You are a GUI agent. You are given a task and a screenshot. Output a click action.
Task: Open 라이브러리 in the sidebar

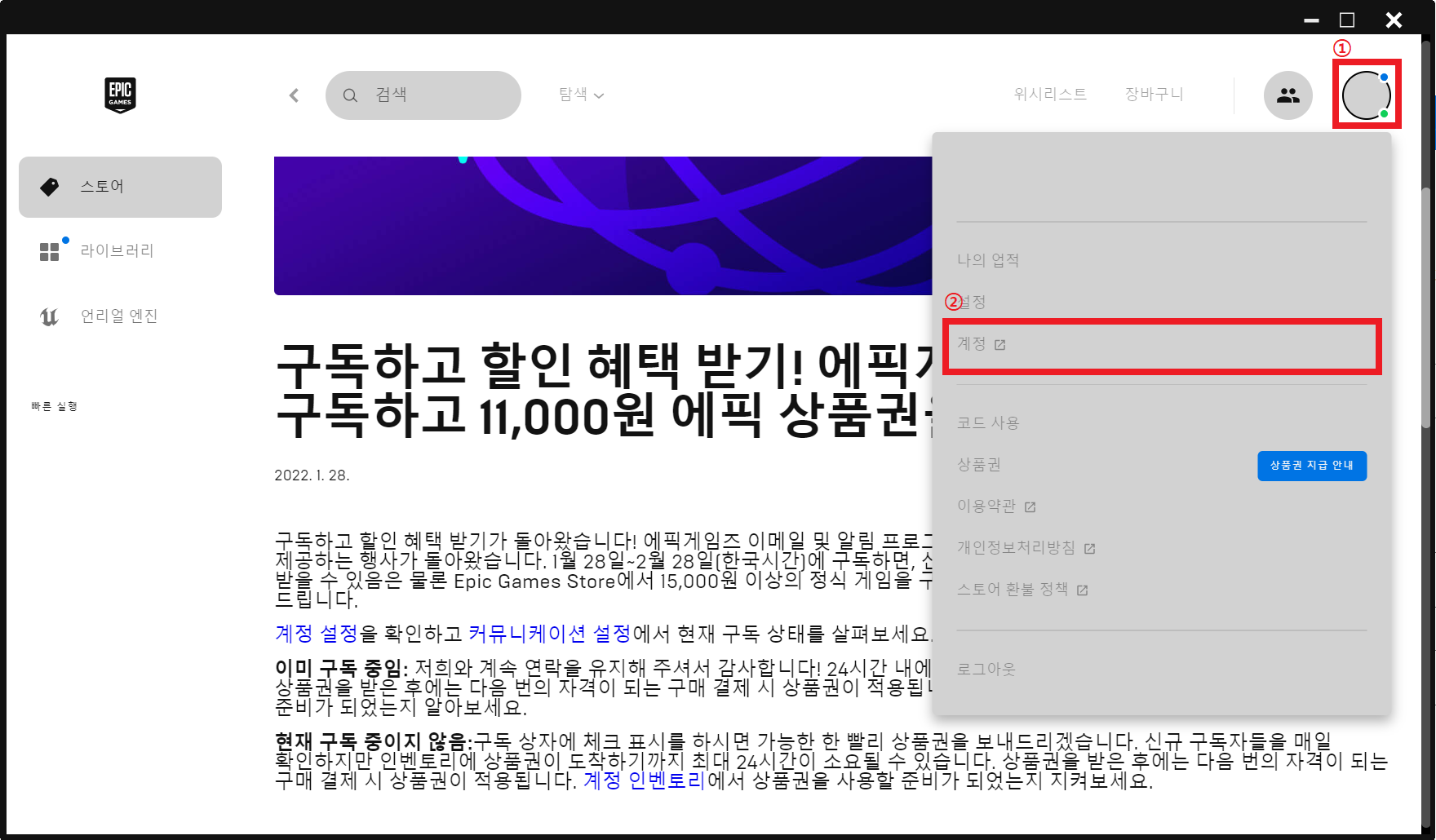[x=120, y=251]
